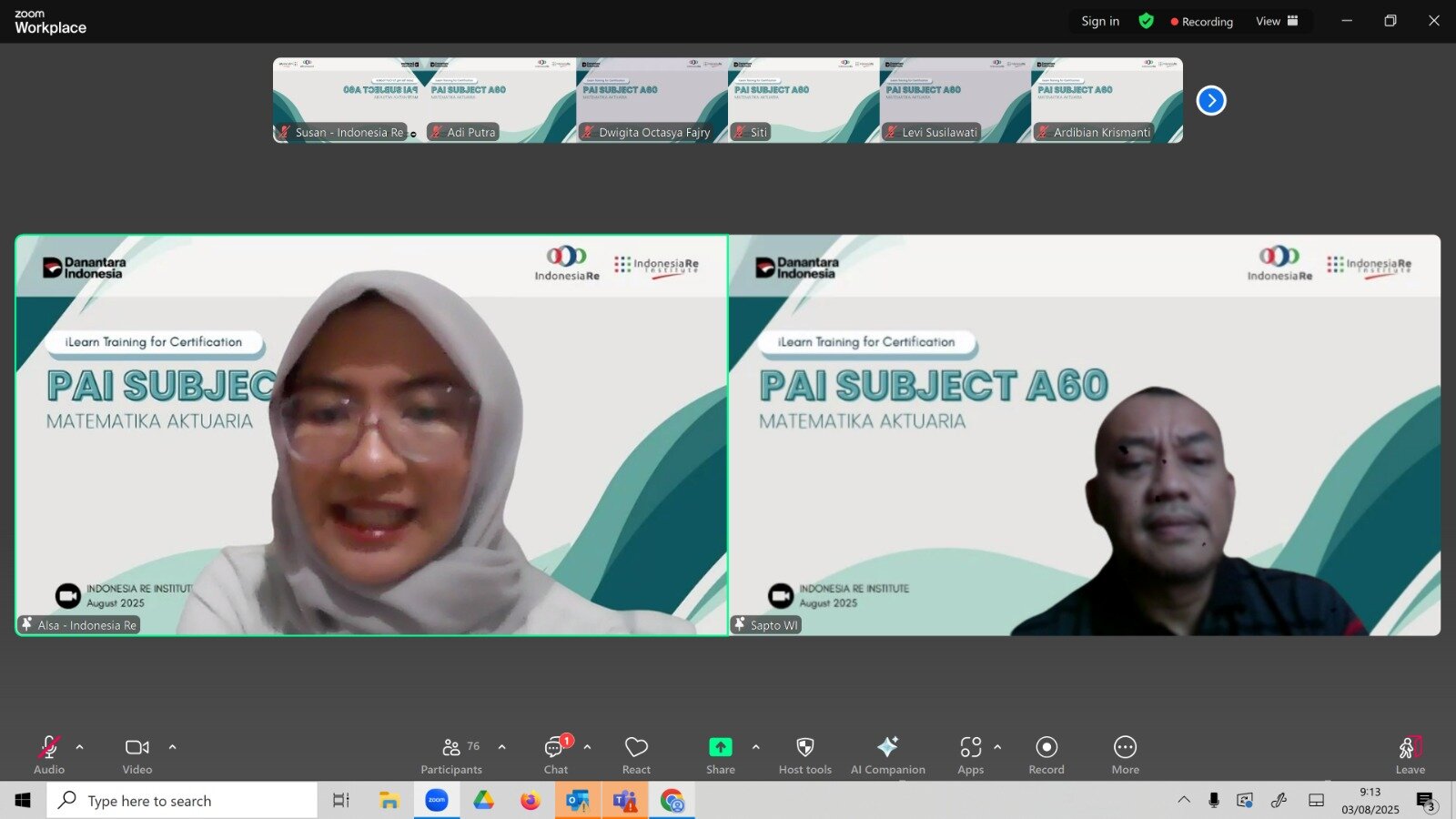The width and height of the screenshot is (1456, 819).
Task: Open Host tools shield menu
Action: pos(805,755)
